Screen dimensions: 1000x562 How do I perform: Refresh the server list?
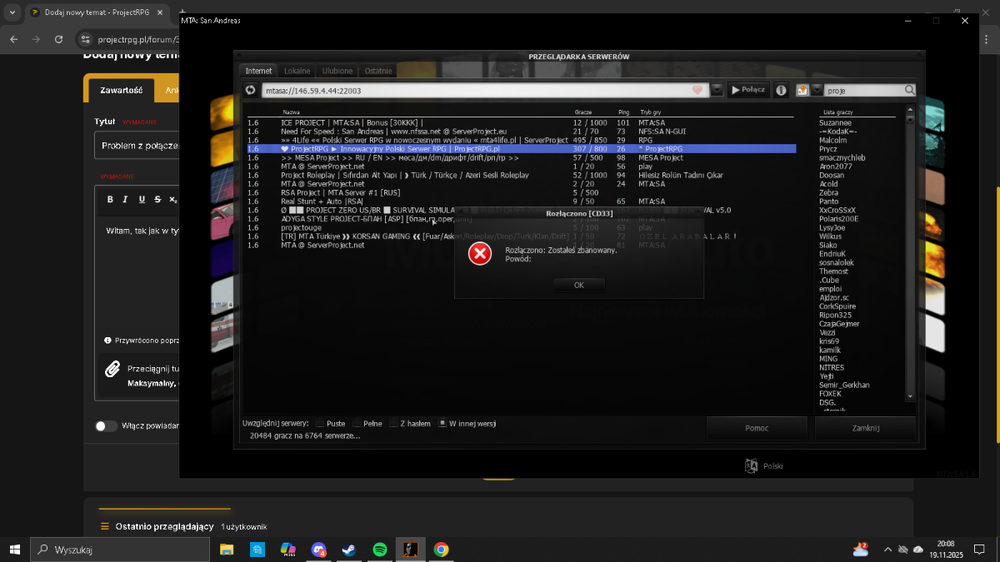point(250,90)
